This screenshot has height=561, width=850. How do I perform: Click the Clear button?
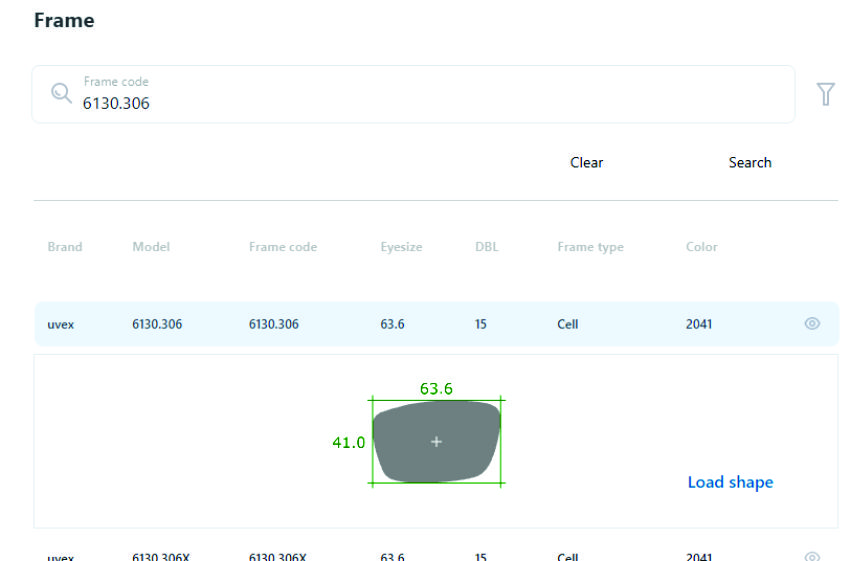pyautogui.click(x=586, y=162)
